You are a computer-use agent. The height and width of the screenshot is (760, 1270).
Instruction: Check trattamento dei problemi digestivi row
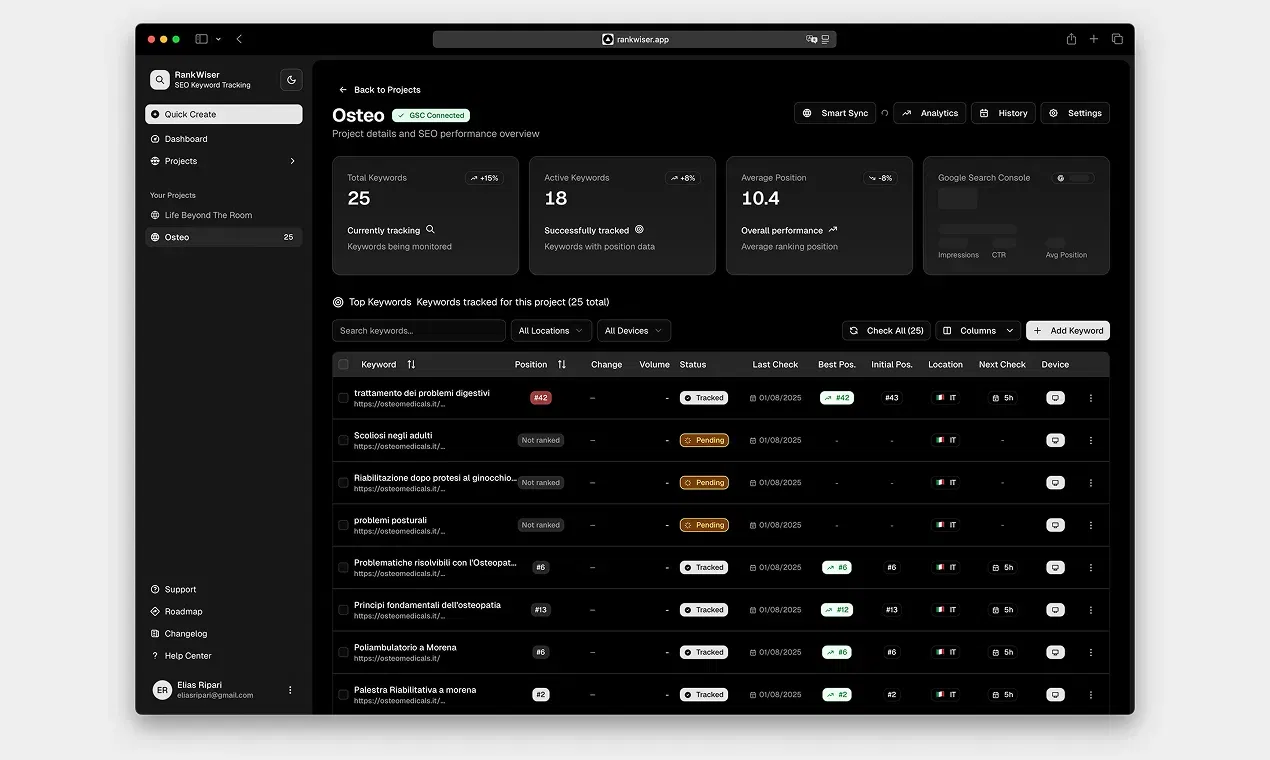pyautogui.click(x=343, y=398)
